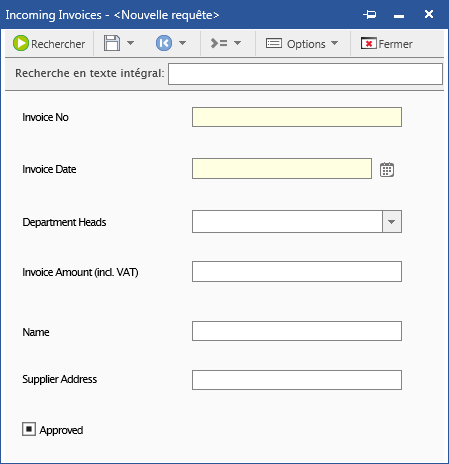The image size is (449, 464).
Task: Click the blue reset-to-start icon
Action: [x=164, y=43]
